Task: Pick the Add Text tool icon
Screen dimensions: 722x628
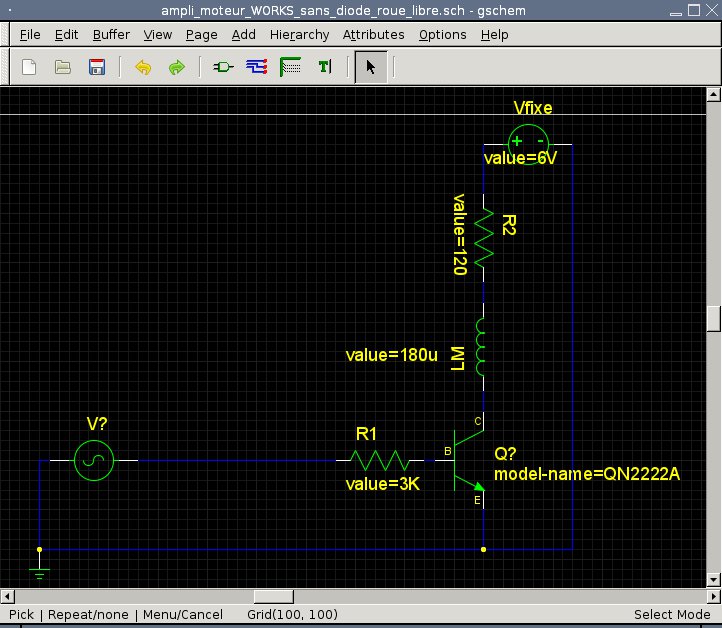Action: click(324, 67)
